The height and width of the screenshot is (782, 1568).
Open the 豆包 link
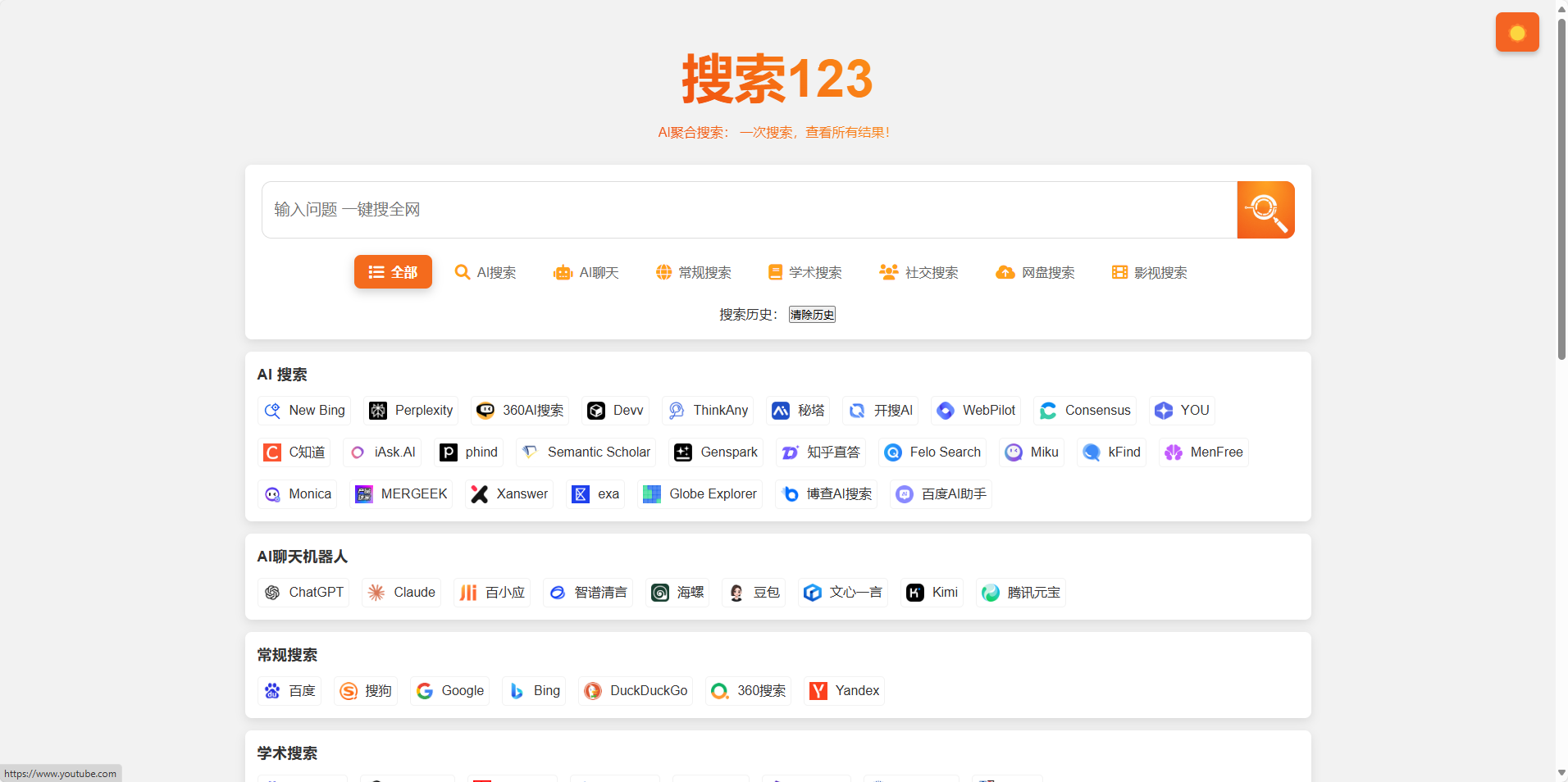pos(754,593)
